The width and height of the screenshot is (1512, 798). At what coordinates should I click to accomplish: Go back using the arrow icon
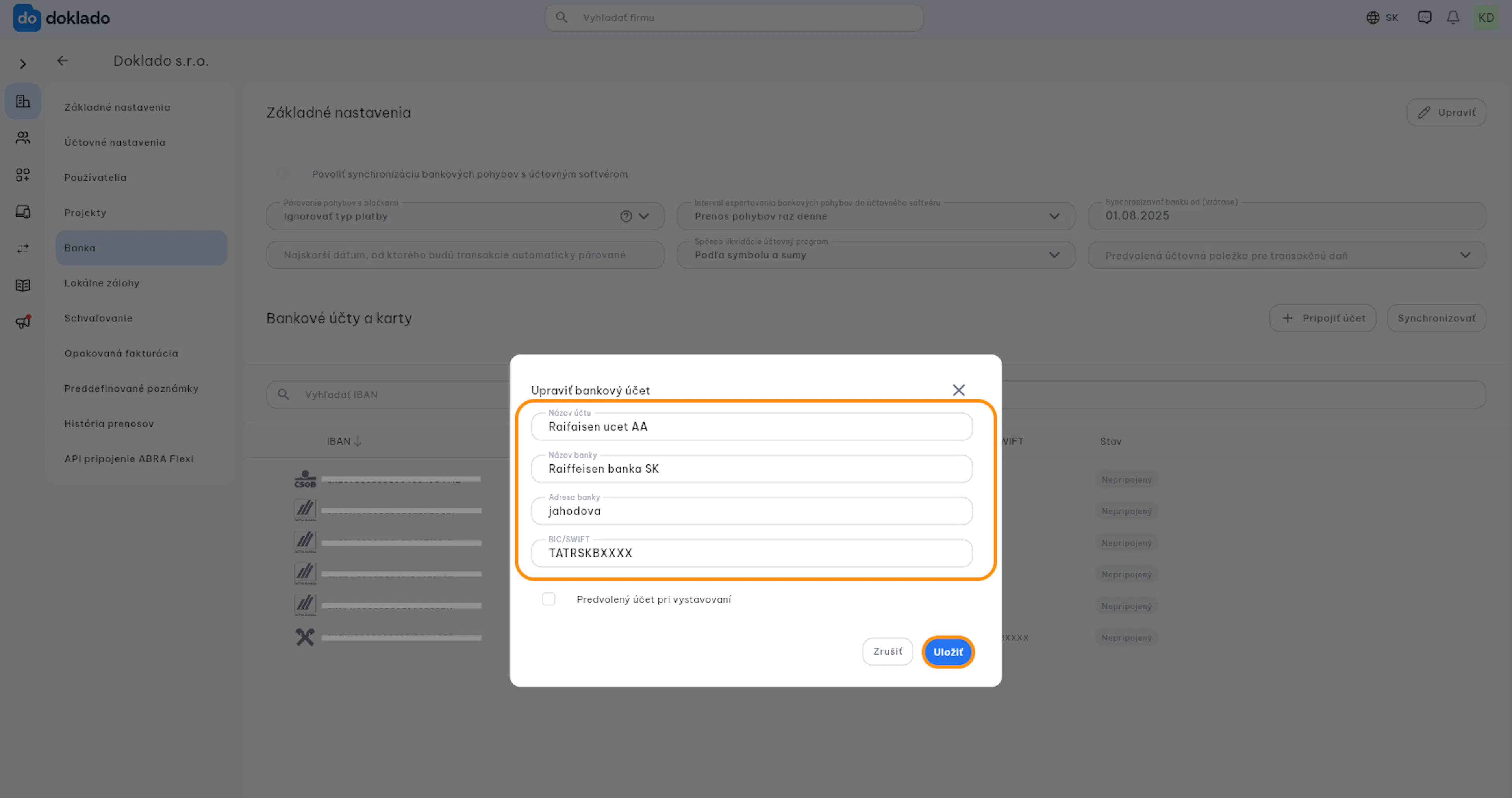62,61
